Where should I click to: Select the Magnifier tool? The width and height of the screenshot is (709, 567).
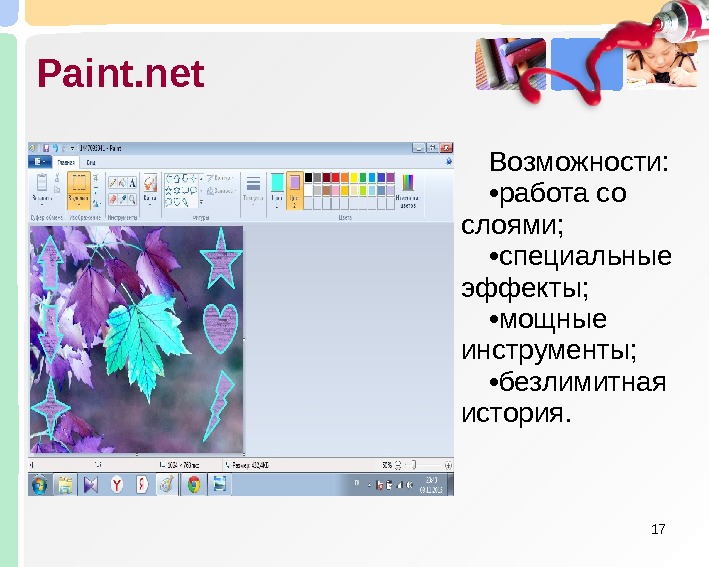click(132, 199)
